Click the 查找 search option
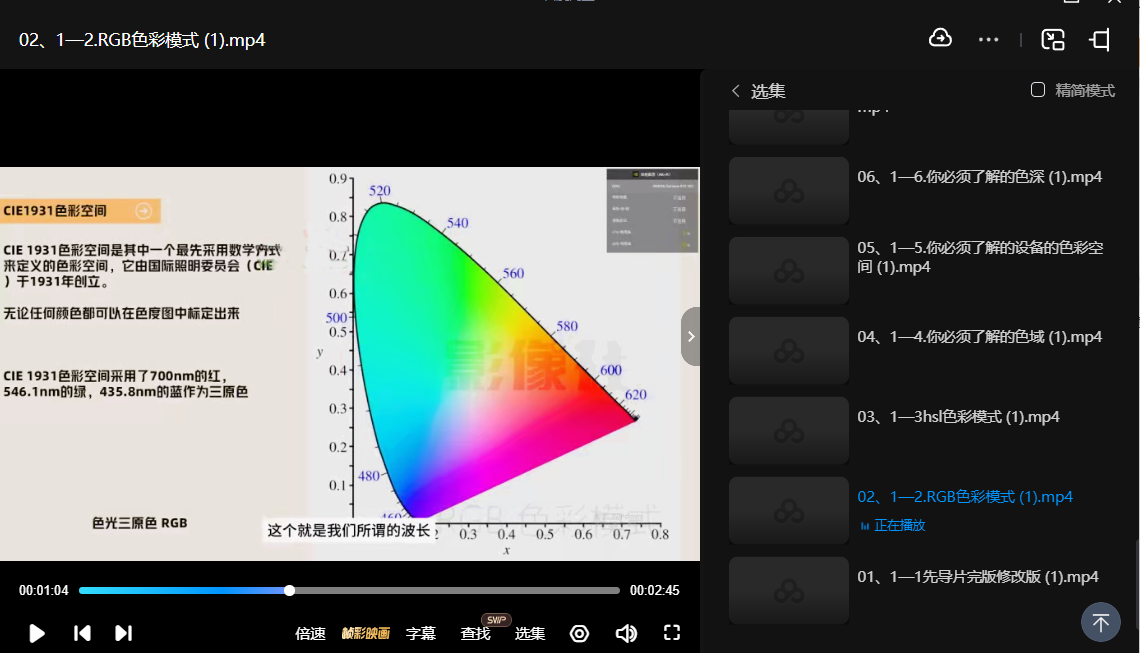 point(476,633)
